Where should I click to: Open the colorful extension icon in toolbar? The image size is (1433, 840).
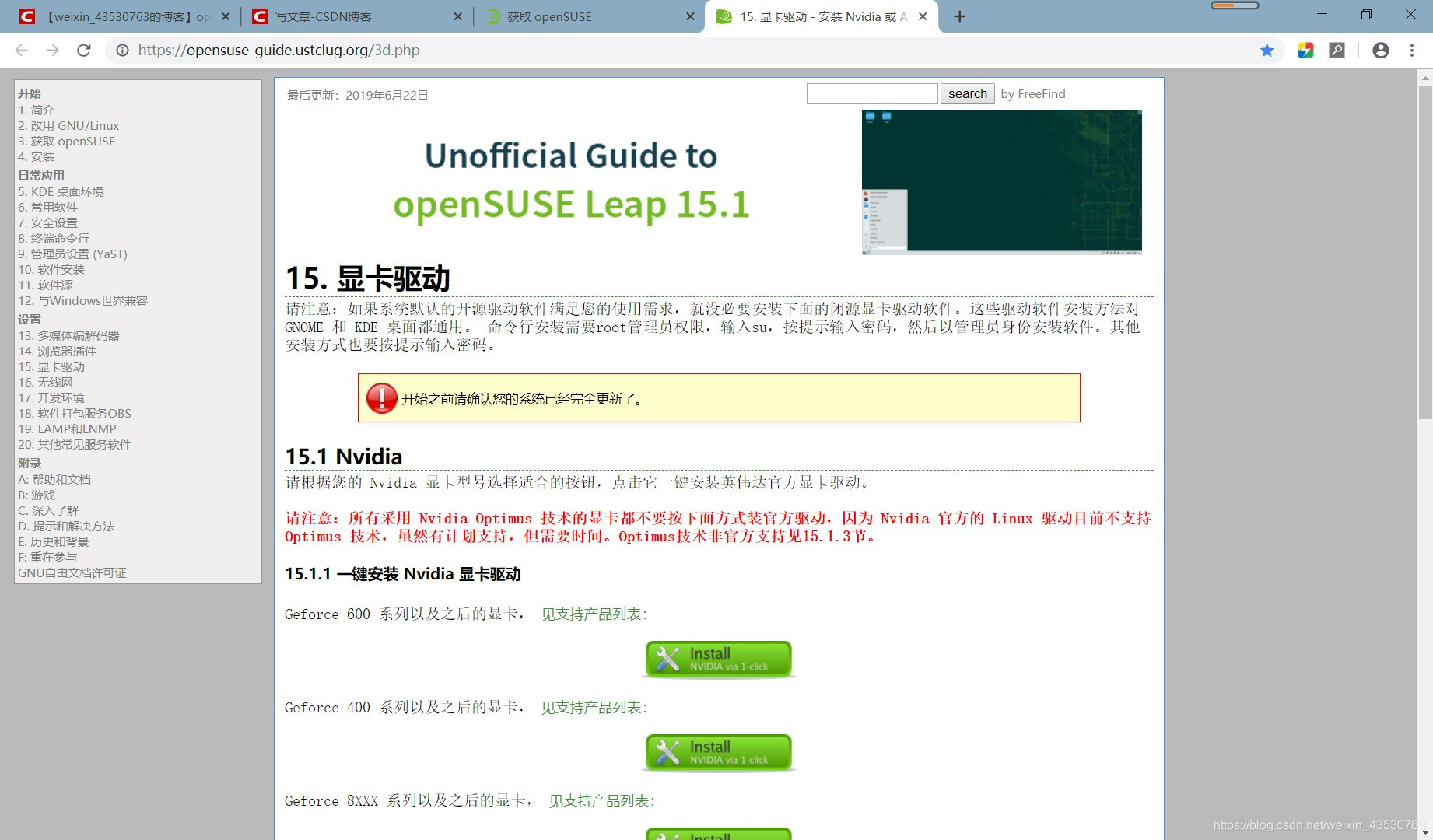[x=1306, y=51]
